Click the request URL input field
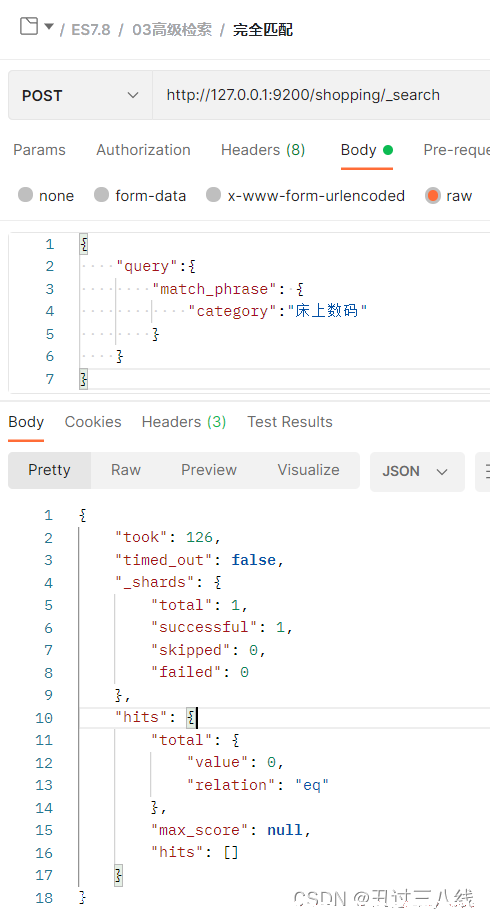The image size is (490, 919). 321,96
